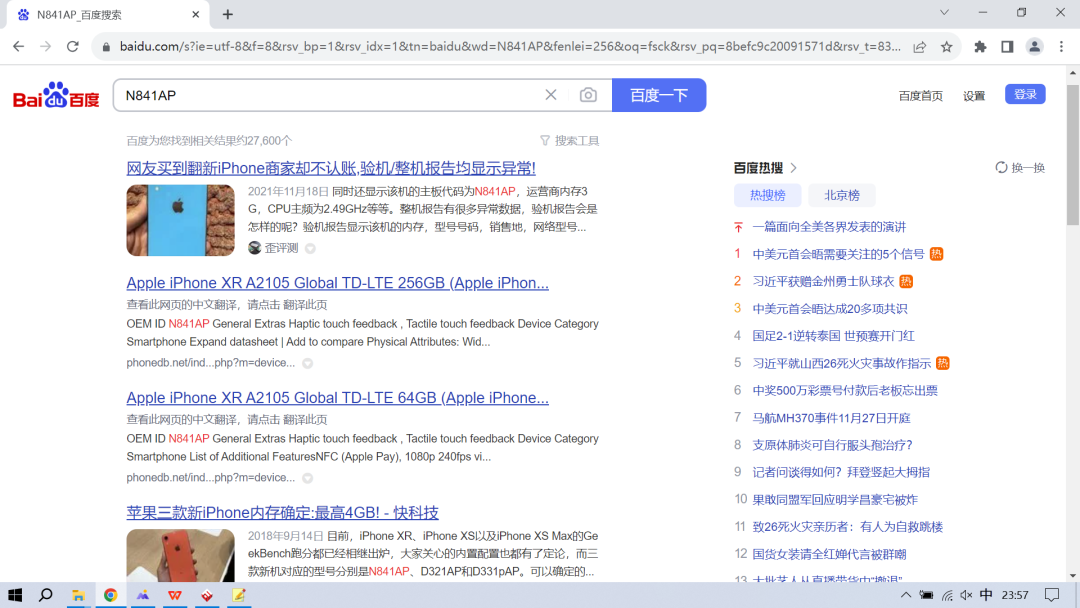Open sticky notes app in taskbar

click(x=238, y=595)
